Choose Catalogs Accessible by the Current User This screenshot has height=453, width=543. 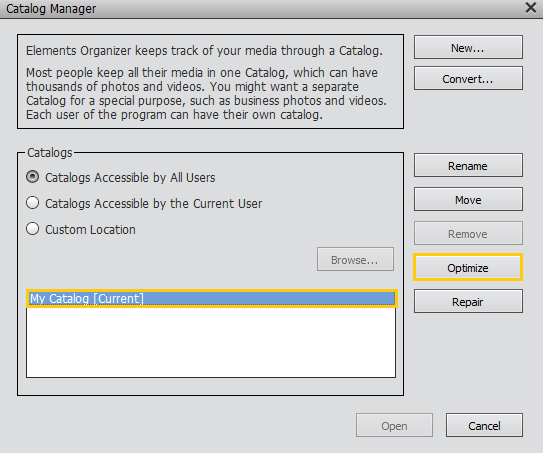(x=144, y=203)
